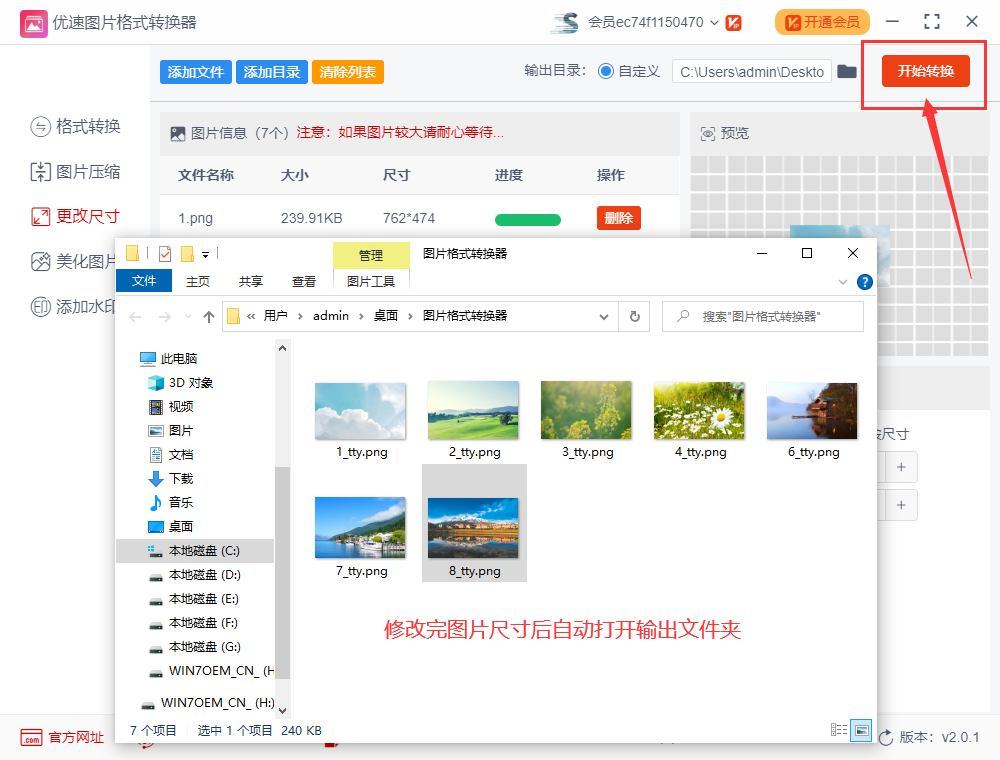Image resolution: width=1000 pixels, height=760 pixels.
Task: Toggle fullscreen for the converter window
Action: pyautogui.click(x=932, y=22)
